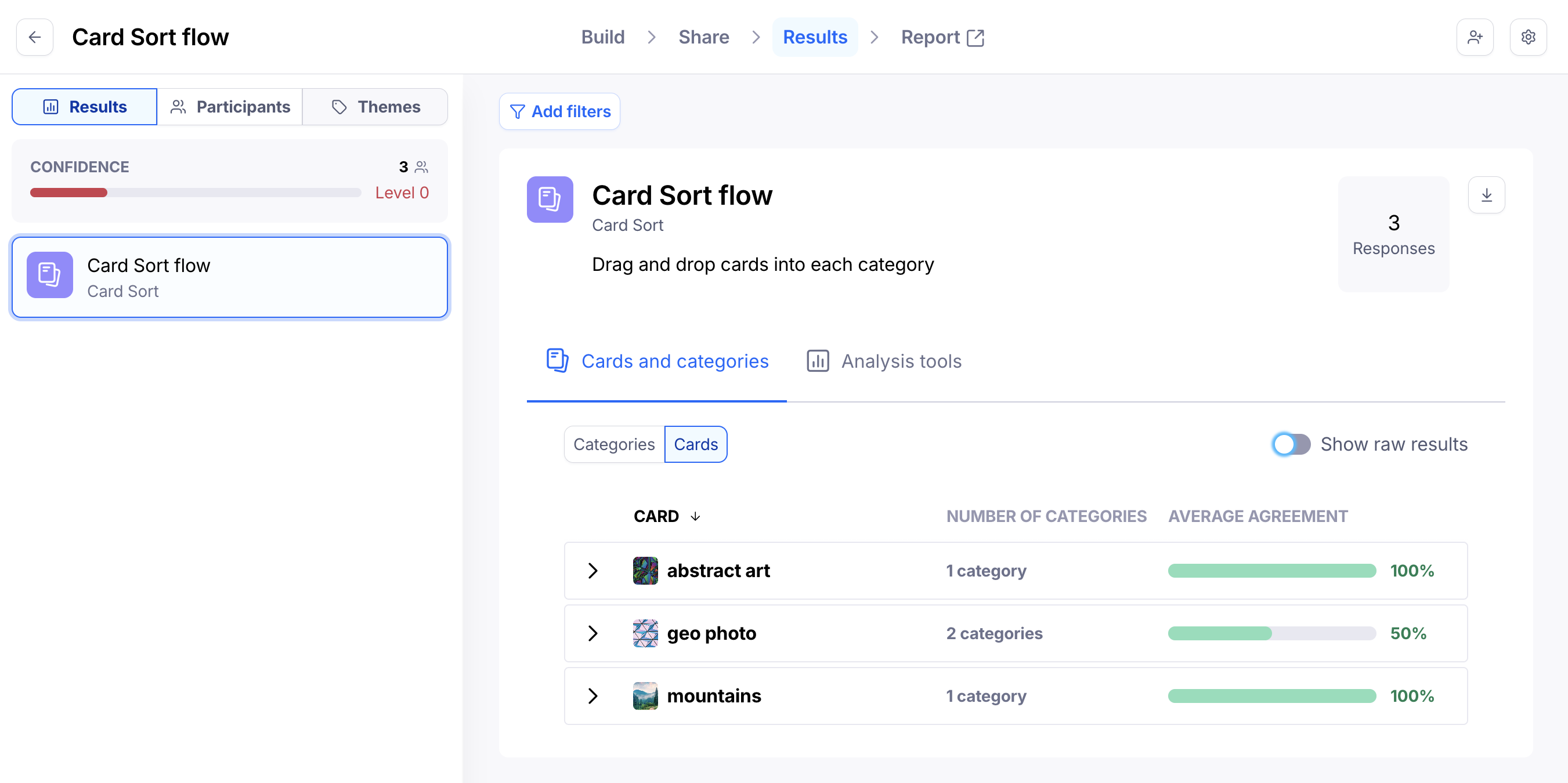Screen dimensions: 1568x783
Task: Switch to the Analysis tools tab
Action: pyautogui.click(x=884, y=361)
